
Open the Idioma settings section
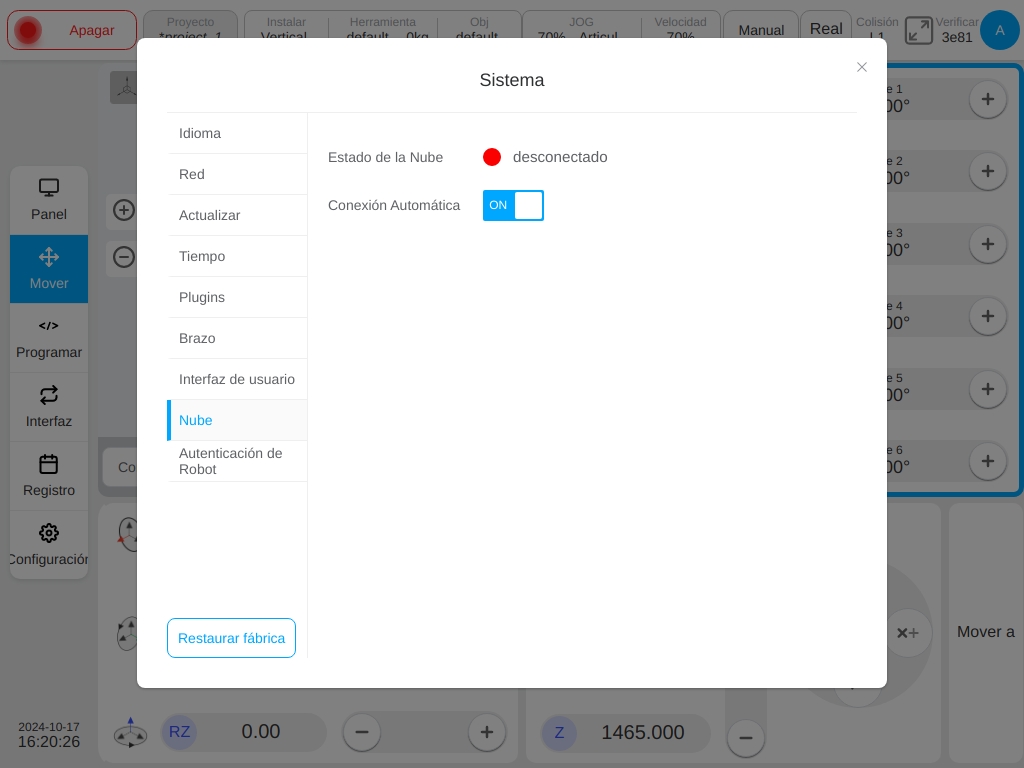237,133
